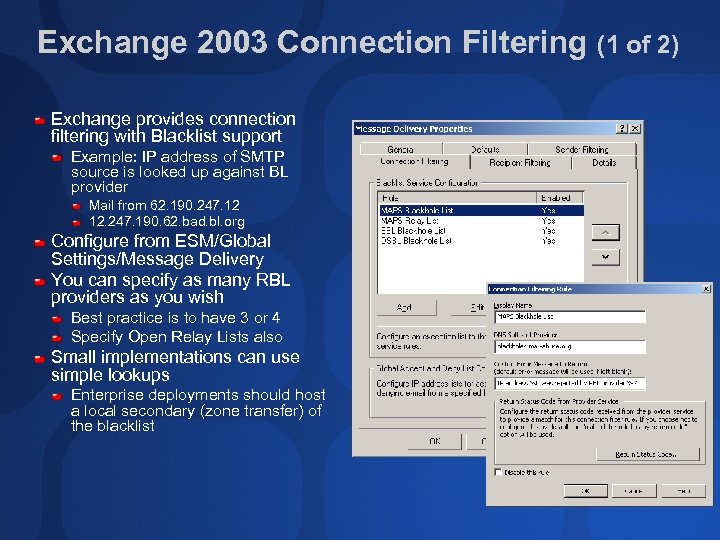
Task: Click the text 'Mail from 62.190.247.12'
Action: click(164, 205)
